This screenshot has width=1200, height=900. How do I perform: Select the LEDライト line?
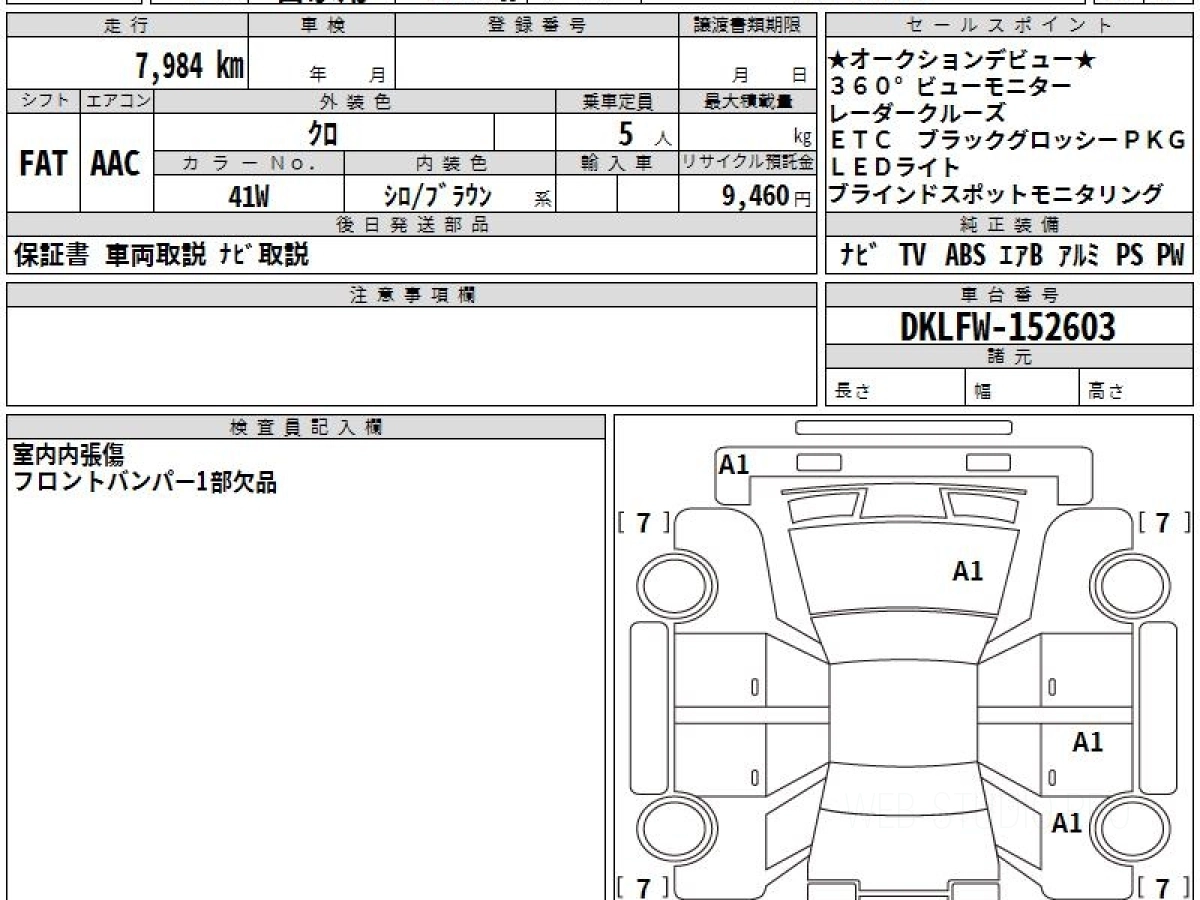click(895, 167)
